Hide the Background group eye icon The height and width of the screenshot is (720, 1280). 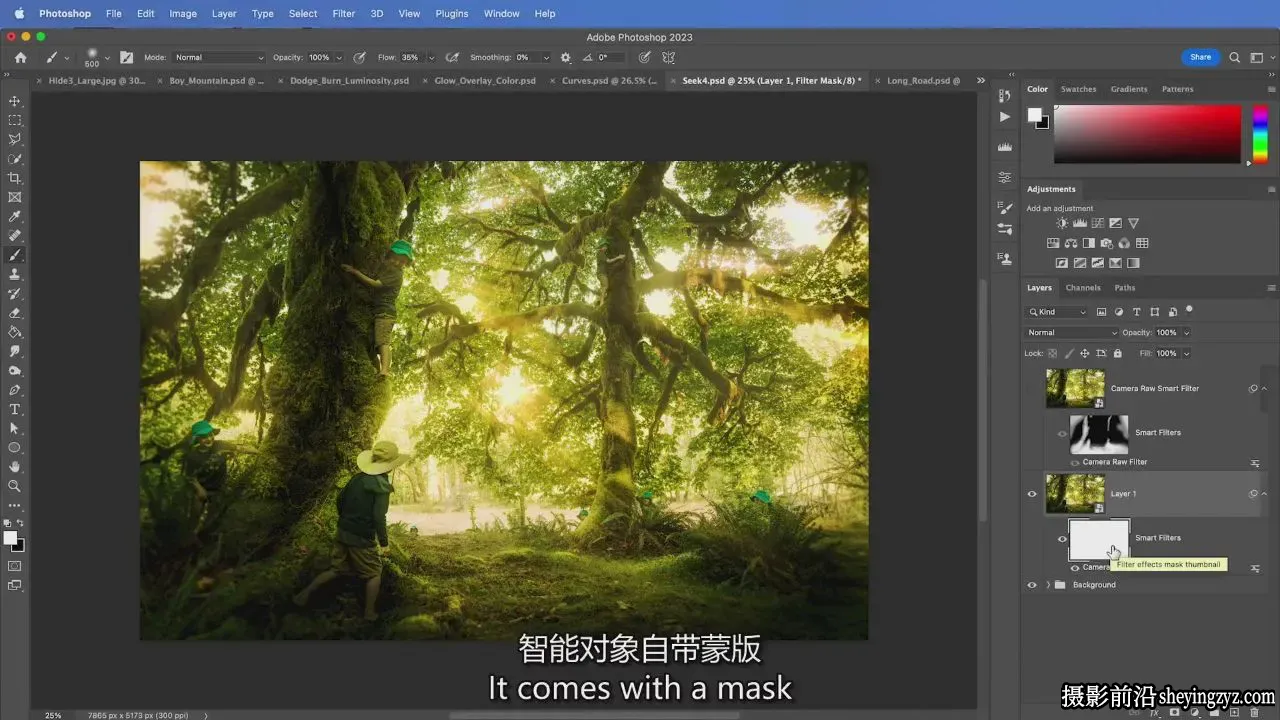tap(1032, 585)
